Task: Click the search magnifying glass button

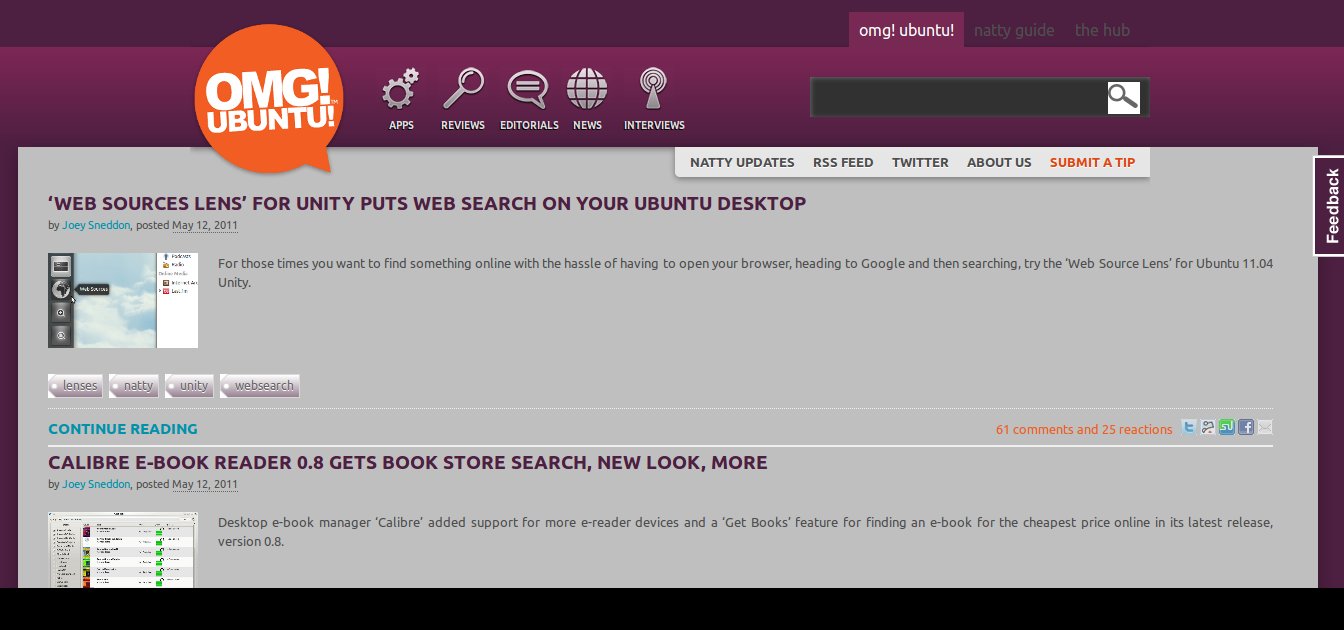Action: (1123, 97)
